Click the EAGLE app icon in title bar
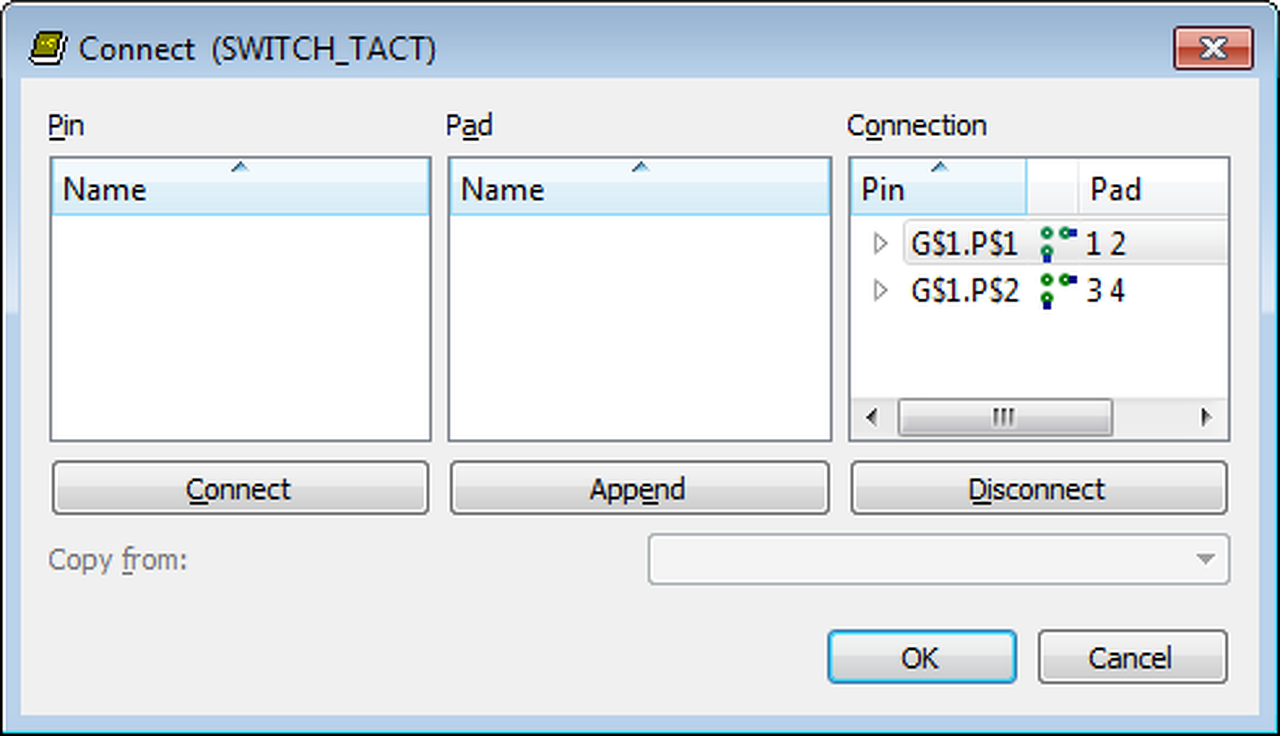Screen dimensions: 1280x736 pyautogui.click(x=49, y=48)
